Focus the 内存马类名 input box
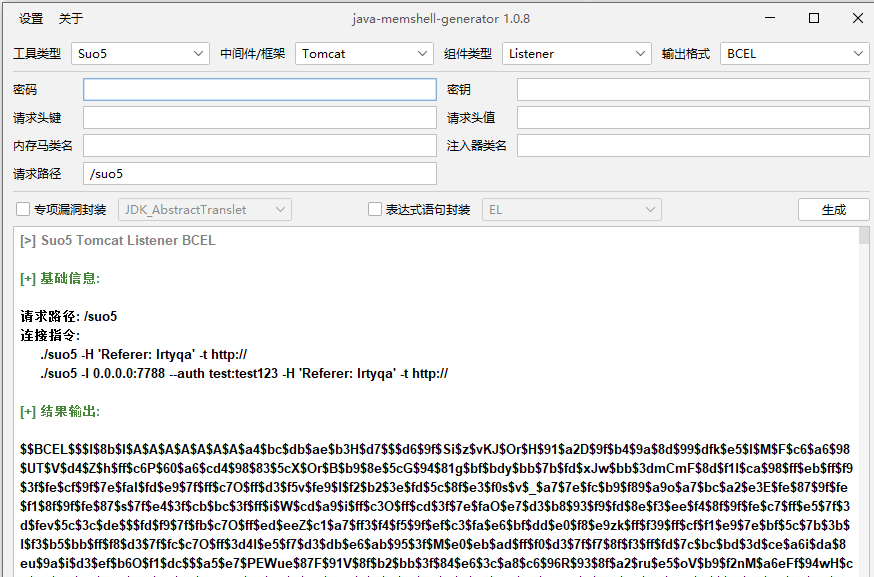 point(260,146)
